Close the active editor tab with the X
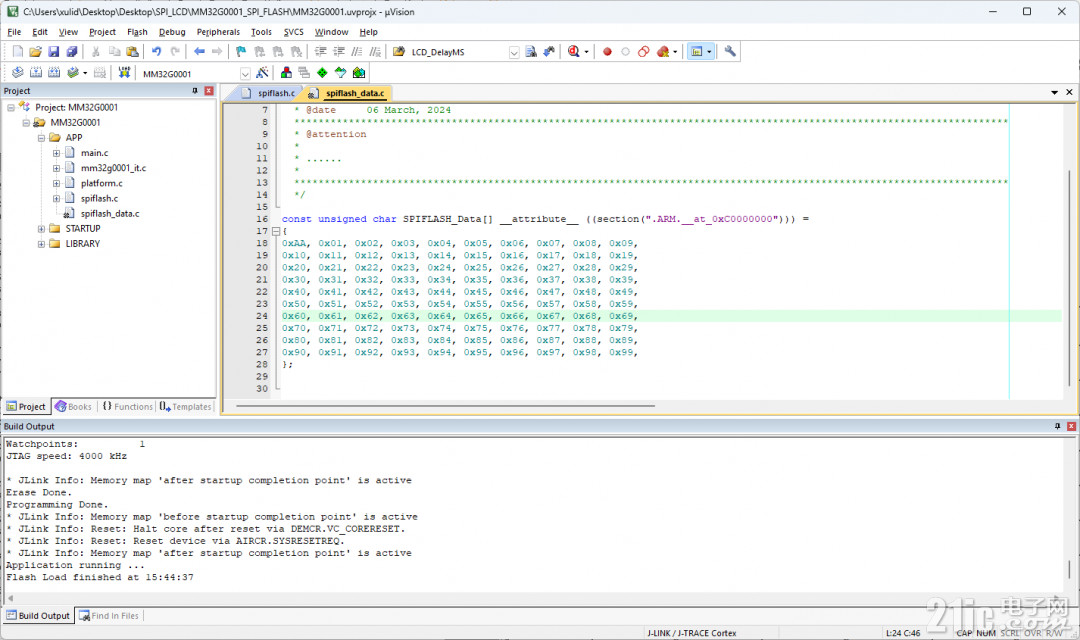The width and height of the screenshot is (1080, 640). pyautogui.click(x=1070, y=92)
